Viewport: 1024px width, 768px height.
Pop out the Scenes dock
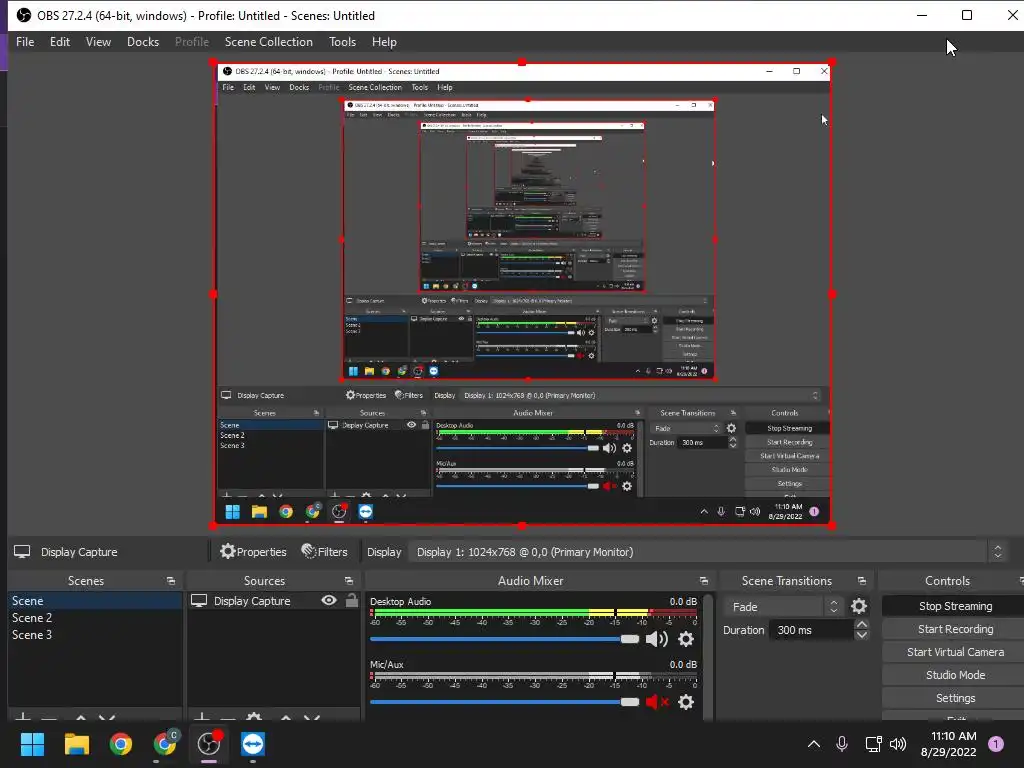pos(171,581)
